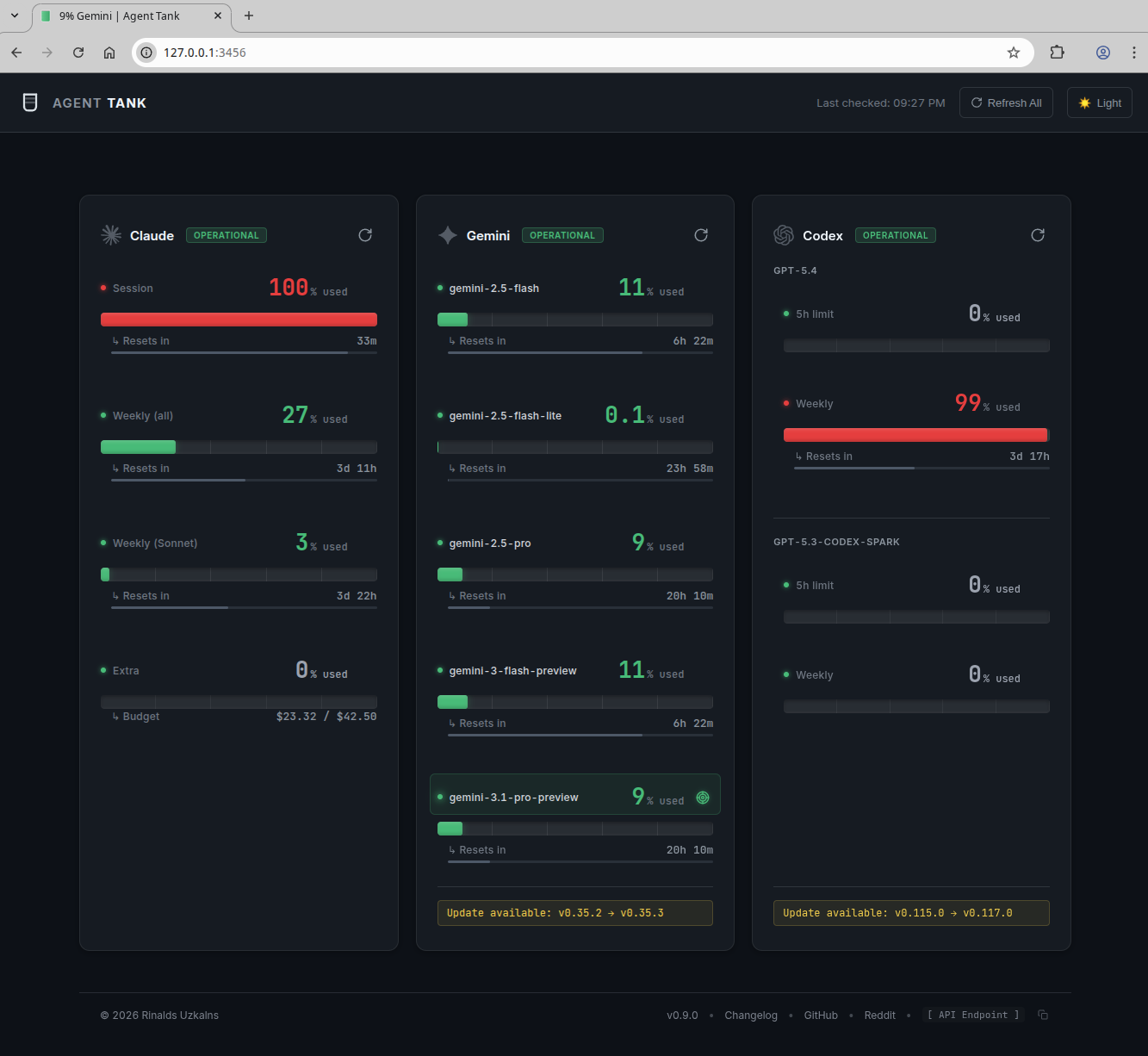Screen dimensions: 1148x1056
Task: Click the Refresh All button
Action: [1006, 102]
